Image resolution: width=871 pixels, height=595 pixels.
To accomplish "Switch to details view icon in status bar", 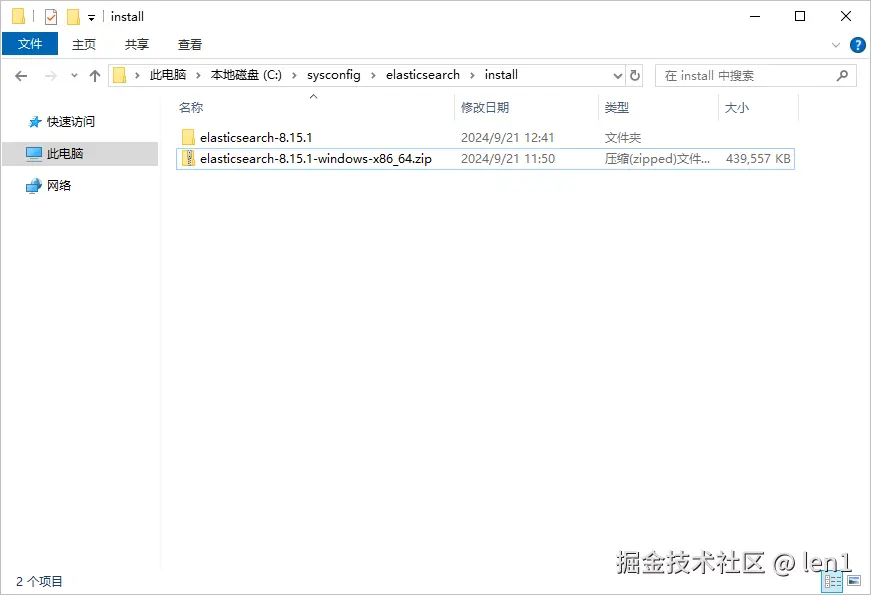I will 833,582.
